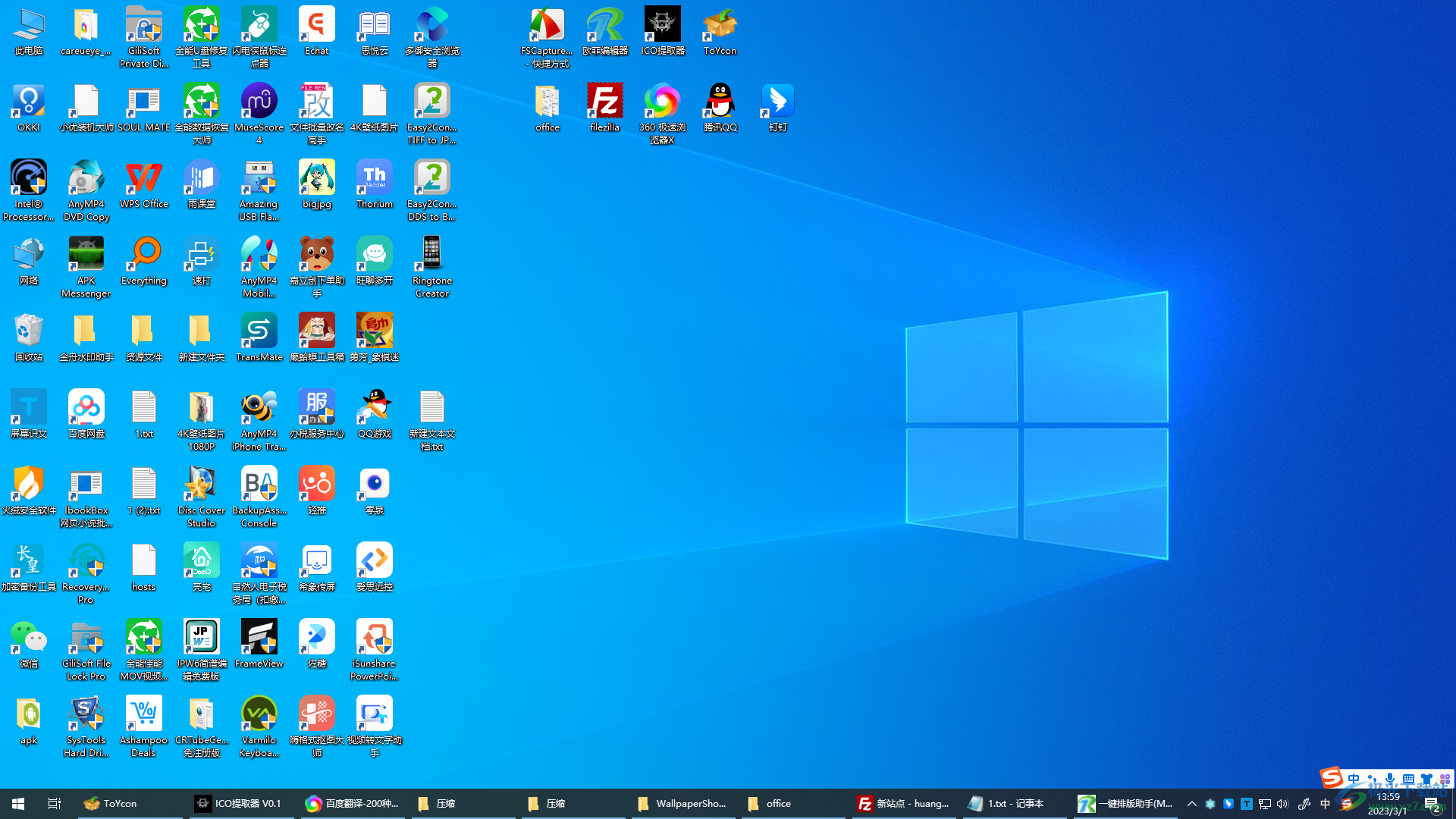The height and width of the screenshot is (819, 1456).
Task: Select the TransMate desktop icon
Action: click(259, 337)
